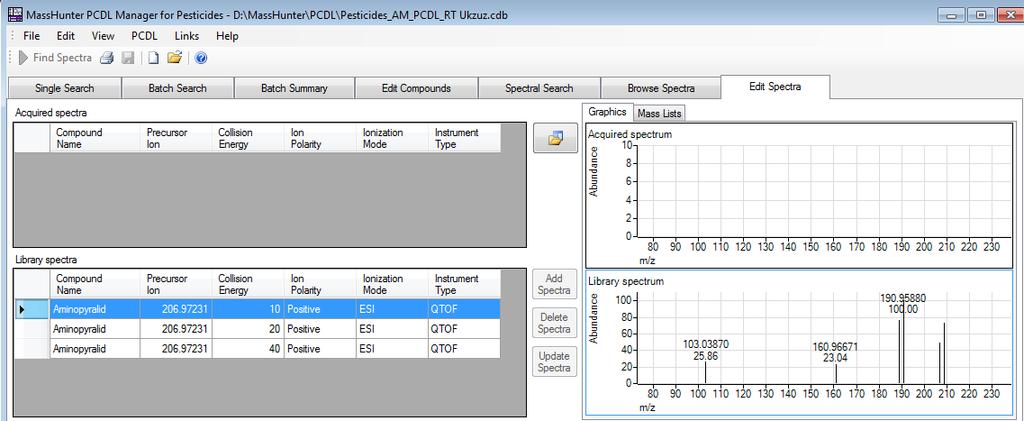The height and width of the screenshot is (421, 1024).
Task: Open help via blue question mark icon
Action: tap(201, 58)
